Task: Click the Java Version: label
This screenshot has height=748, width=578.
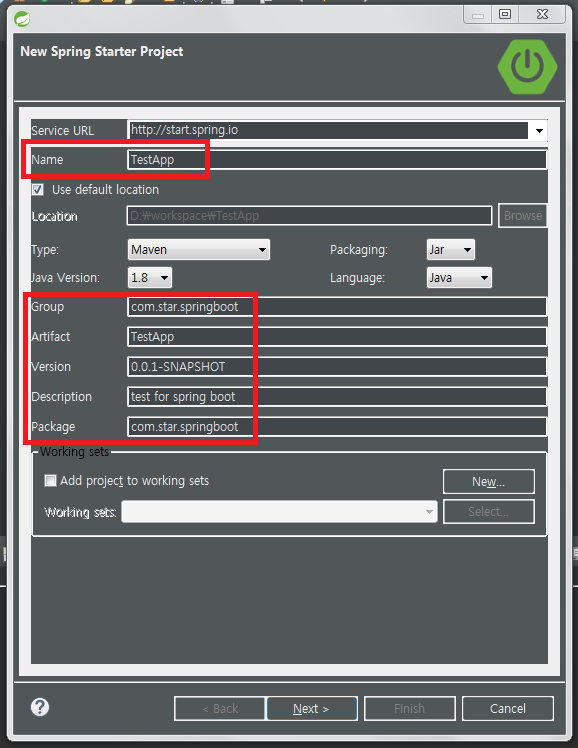Action: [65, 278]
